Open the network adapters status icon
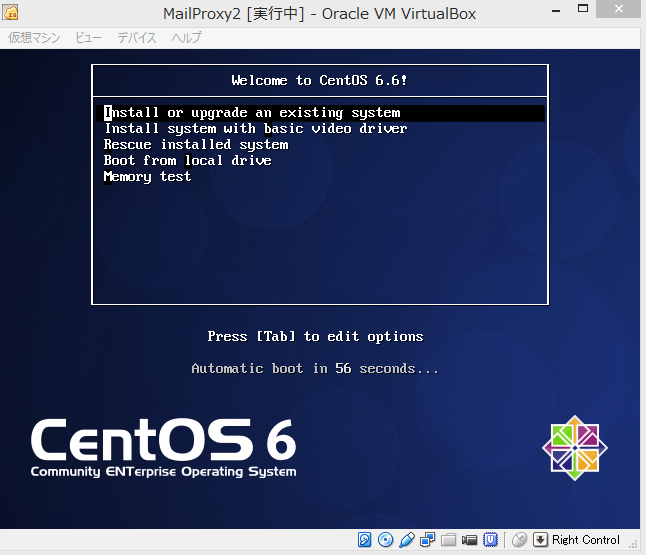Viewport: 646px width, 555px height. point(428,539)
